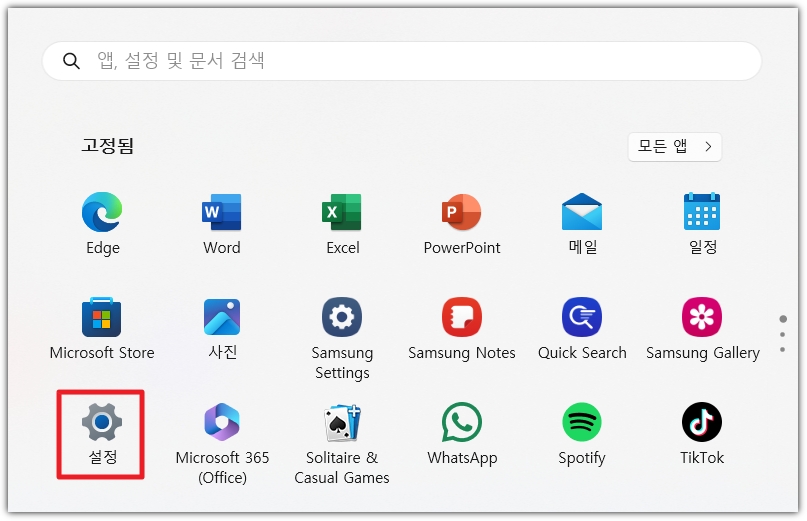This screenshot has height=521, width=807.
Task: Launch Word from pinned apps
Action: click(x=222, y=212)
